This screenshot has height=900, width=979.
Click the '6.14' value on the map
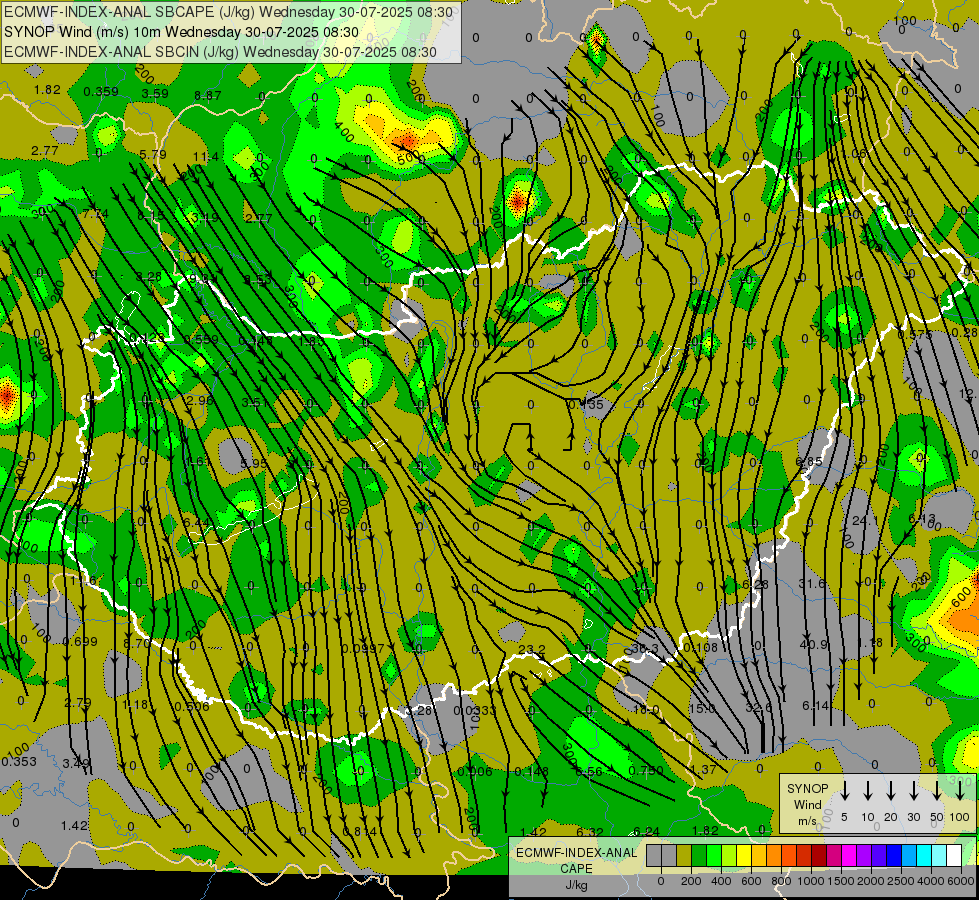coord(815,705)
